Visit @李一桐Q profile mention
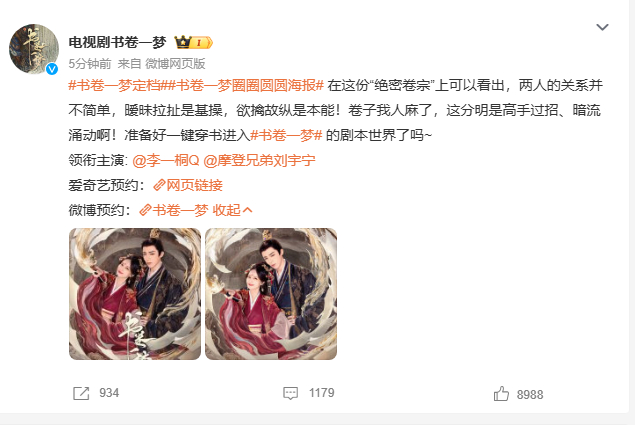Screen dimensions: 635x425 coord(166,160)
